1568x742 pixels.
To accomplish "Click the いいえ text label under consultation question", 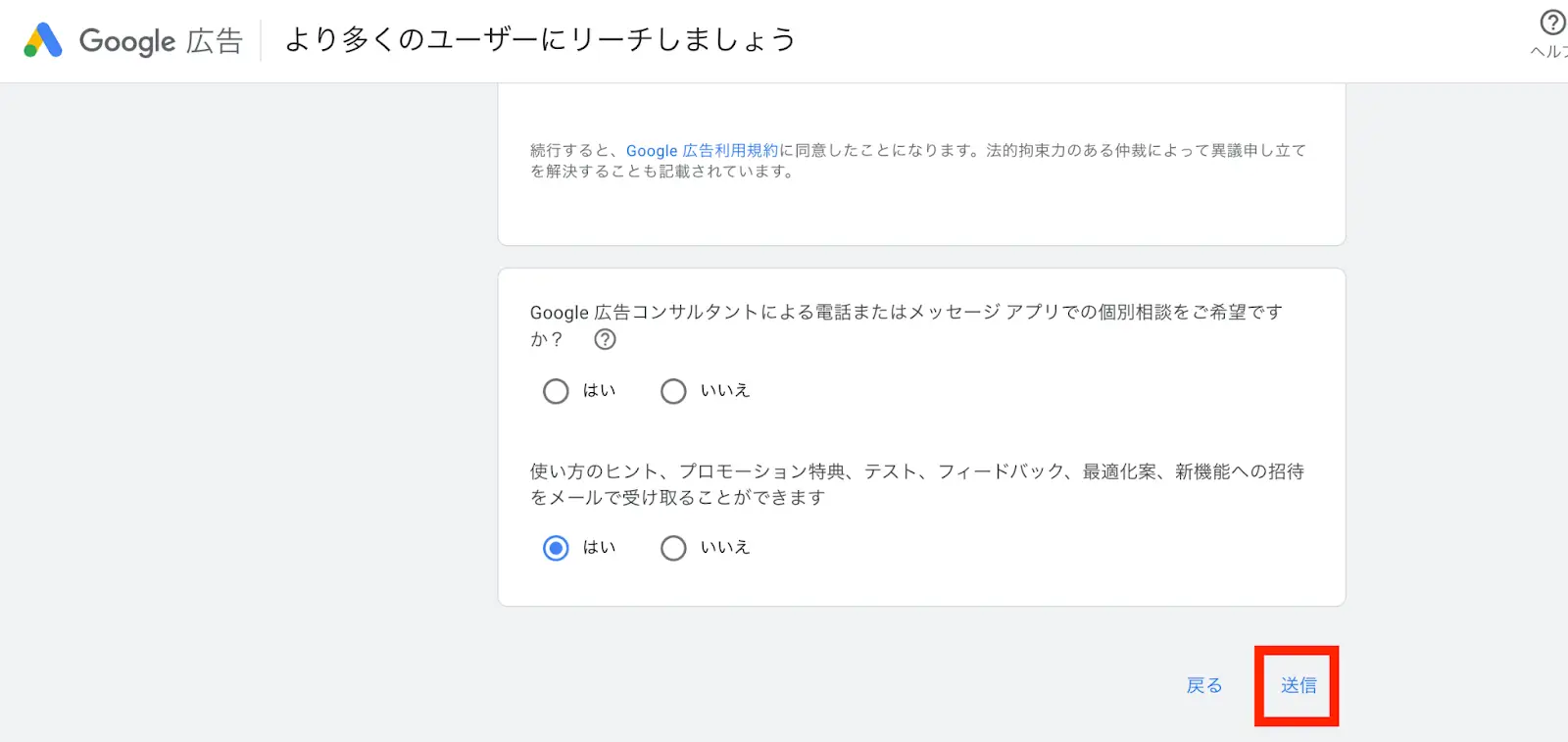I will click(x=725, y=390).
